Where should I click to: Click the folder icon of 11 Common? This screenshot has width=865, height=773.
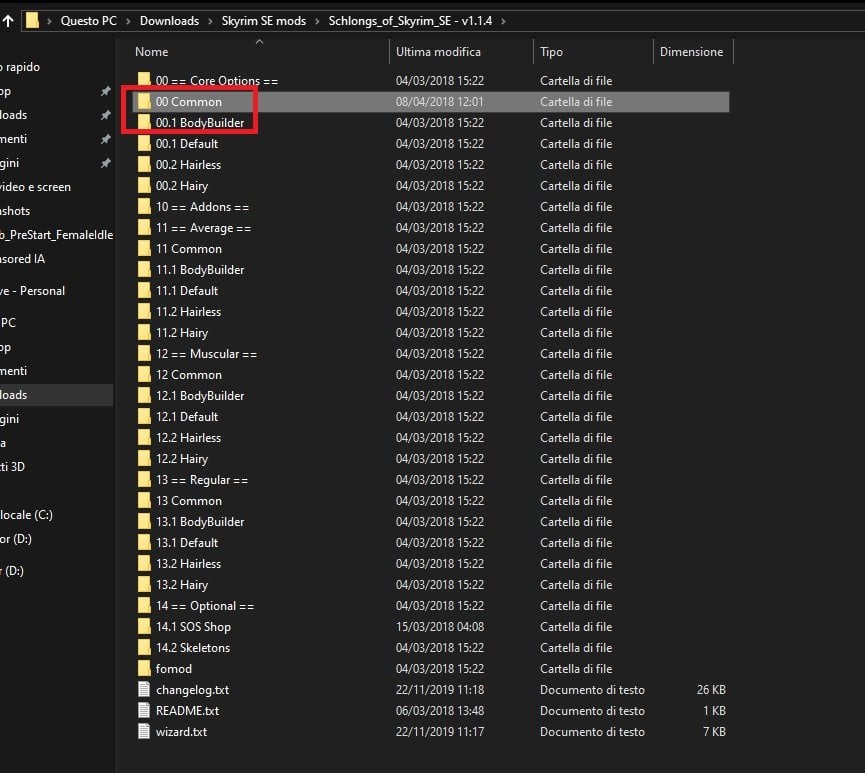144,248
